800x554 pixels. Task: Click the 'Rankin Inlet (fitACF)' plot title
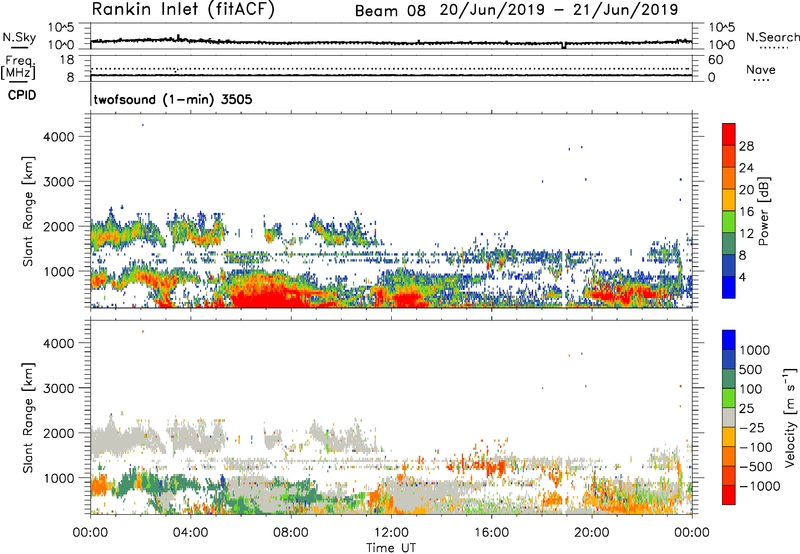[183, 10]
